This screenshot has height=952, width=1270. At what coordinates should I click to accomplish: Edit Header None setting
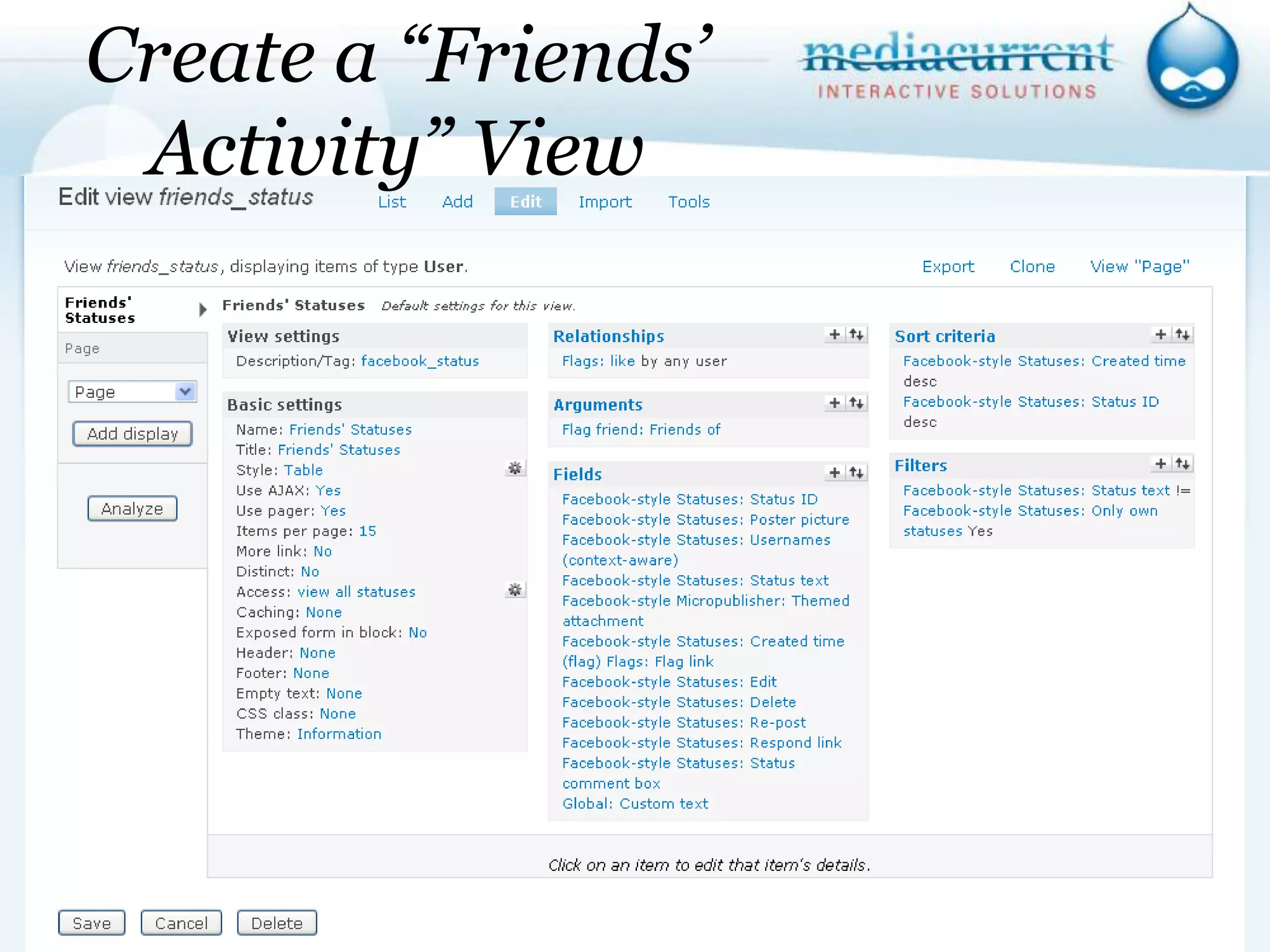coord(317,653)
